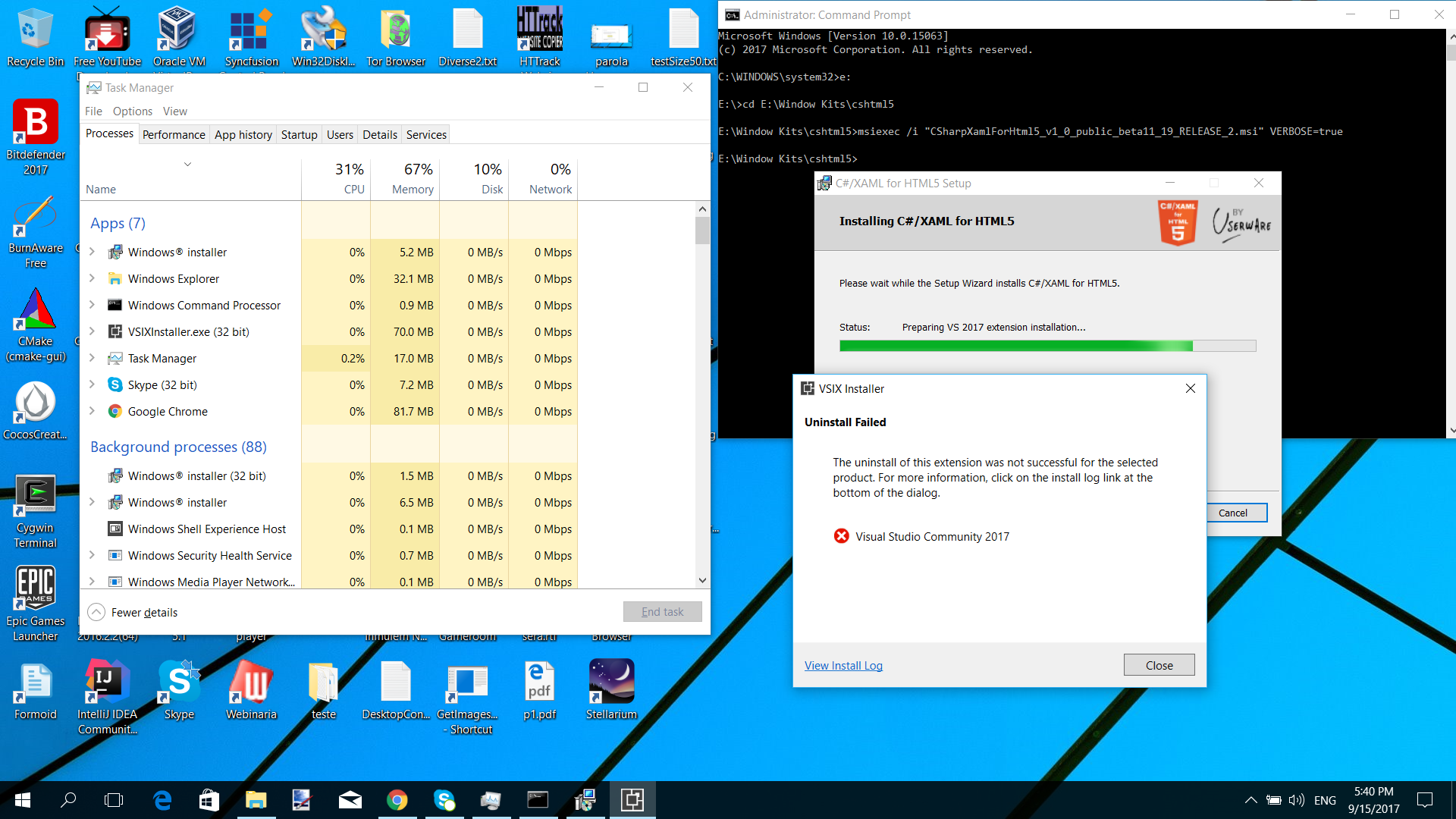Screen dimensions: 1456x819
Task: Expand Skype (32 bit) process row
Action: coord(92,384)
